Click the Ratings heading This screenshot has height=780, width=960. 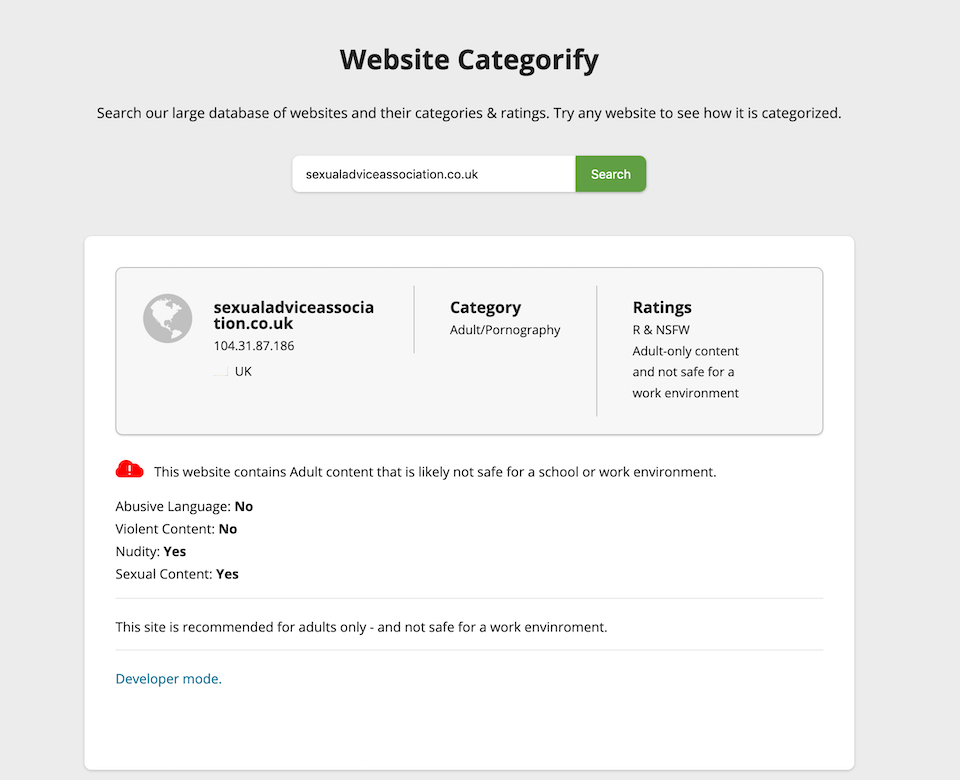662,307
